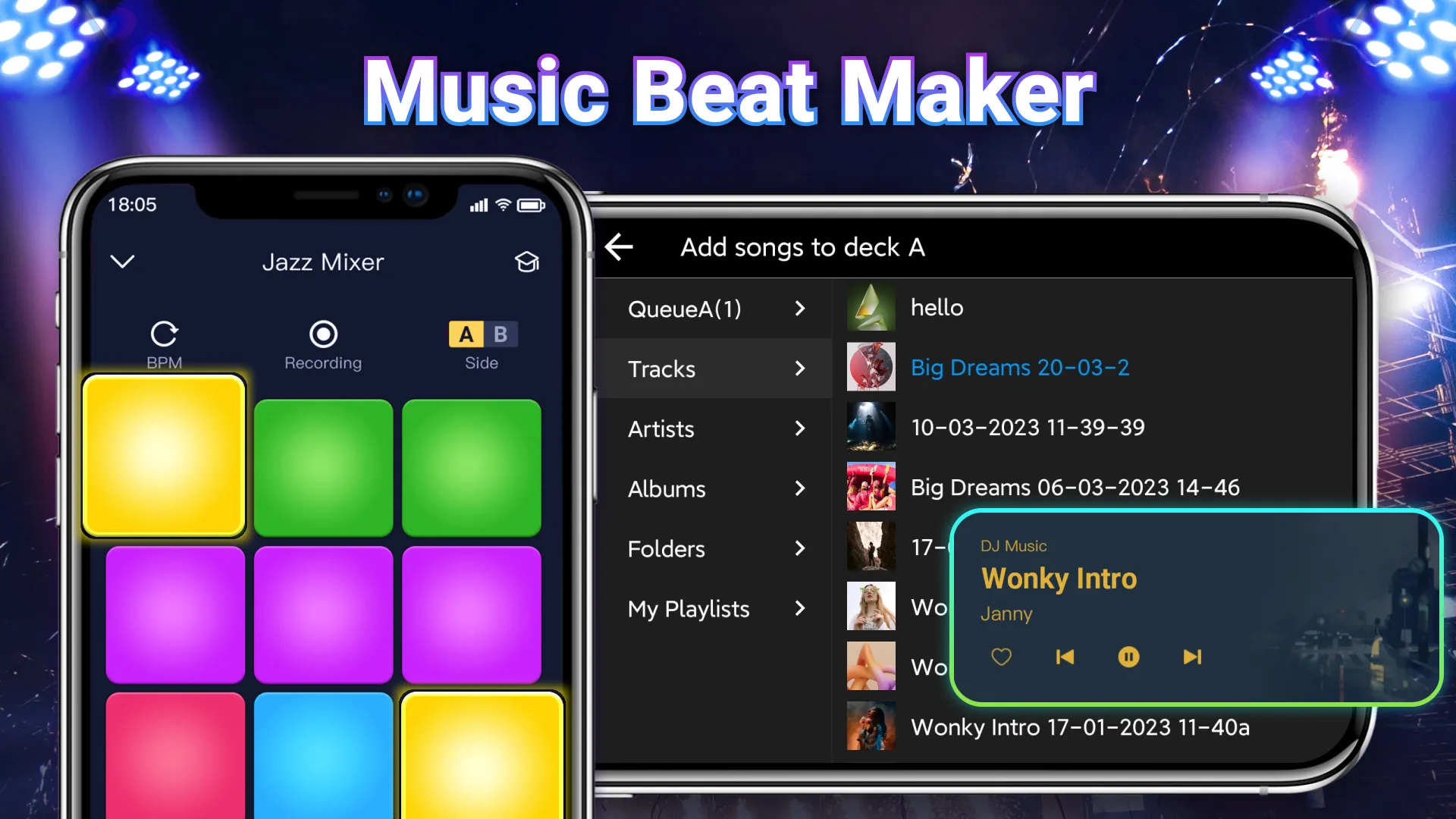Viewport: 1456px width, 819px height.
Task: Click the Recording button icon
Action: click(323, 334)
